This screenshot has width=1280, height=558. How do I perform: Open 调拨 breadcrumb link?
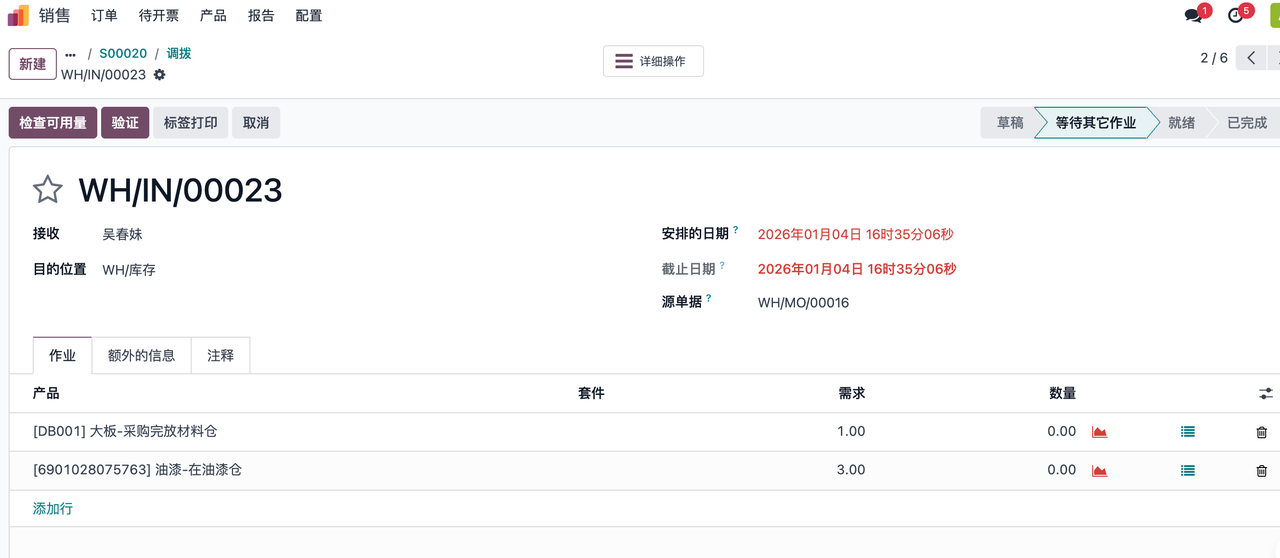pyautogui.click(x=179, y=54)
